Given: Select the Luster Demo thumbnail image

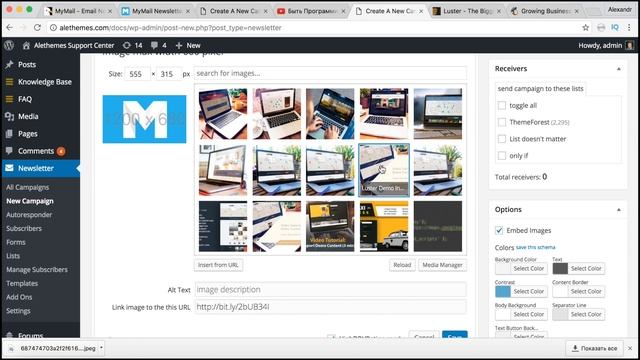Looking at the screenshot, I should point(384,170).
